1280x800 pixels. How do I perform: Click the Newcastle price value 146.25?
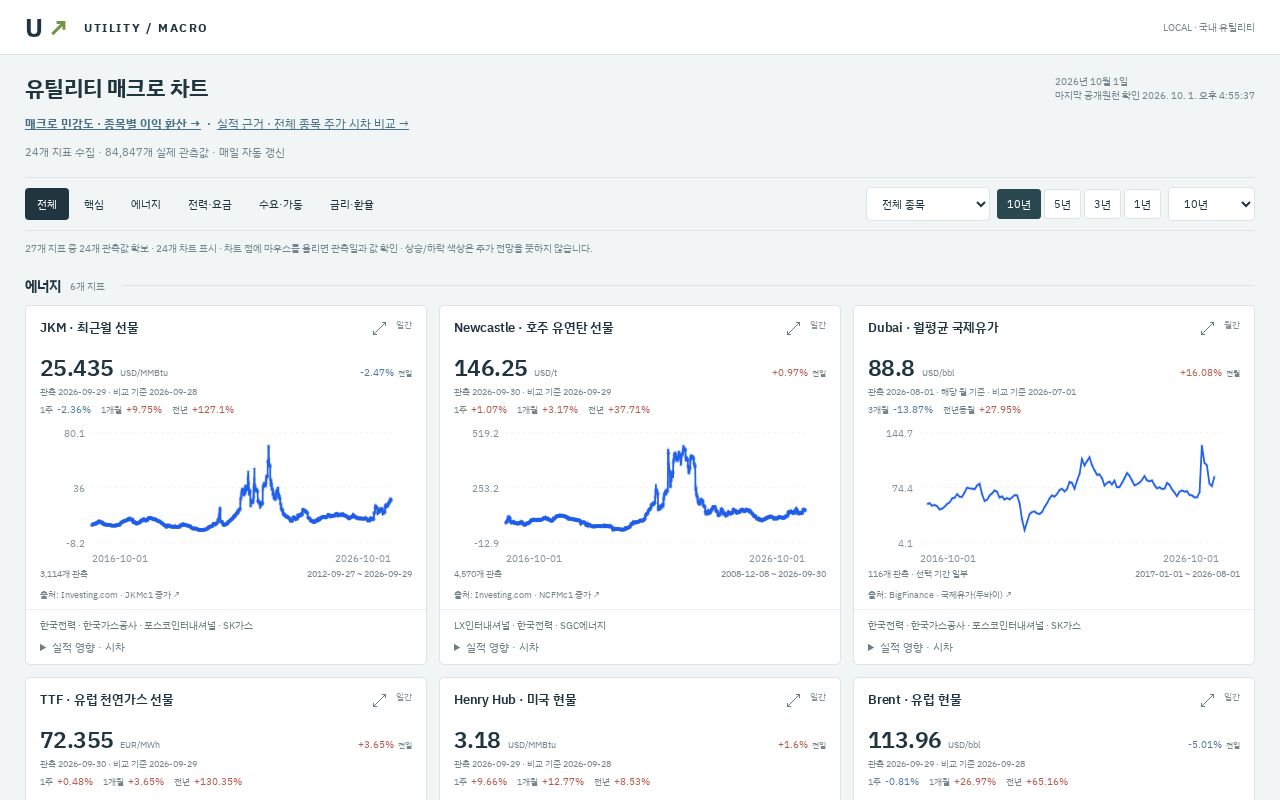(491, 368)
